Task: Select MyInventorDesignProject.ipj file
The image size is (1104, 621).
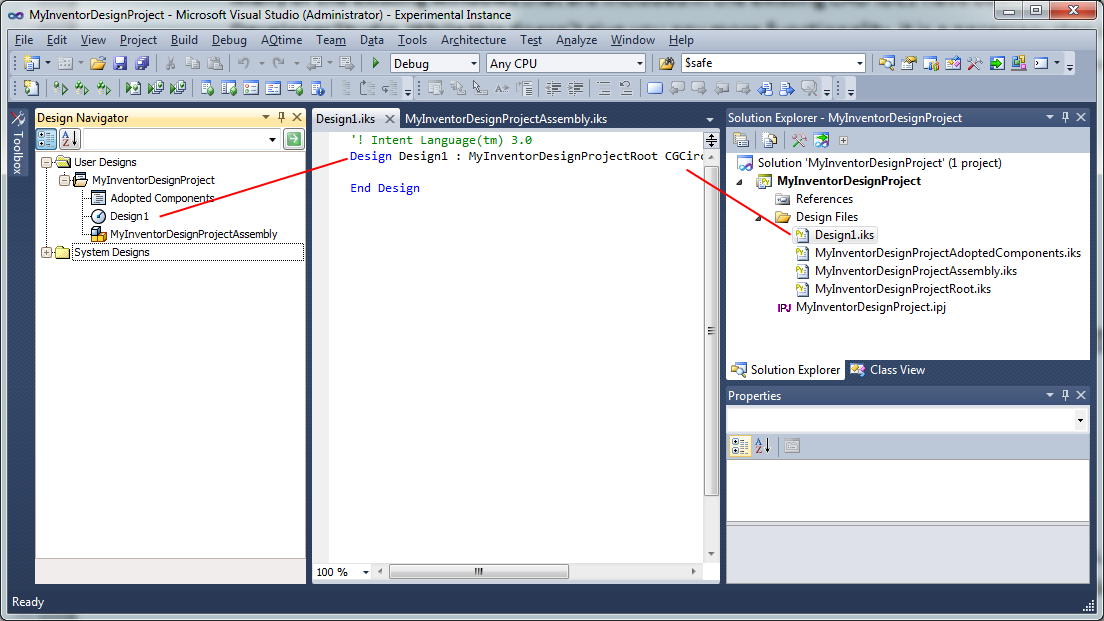Action: [x=870, y=307]
